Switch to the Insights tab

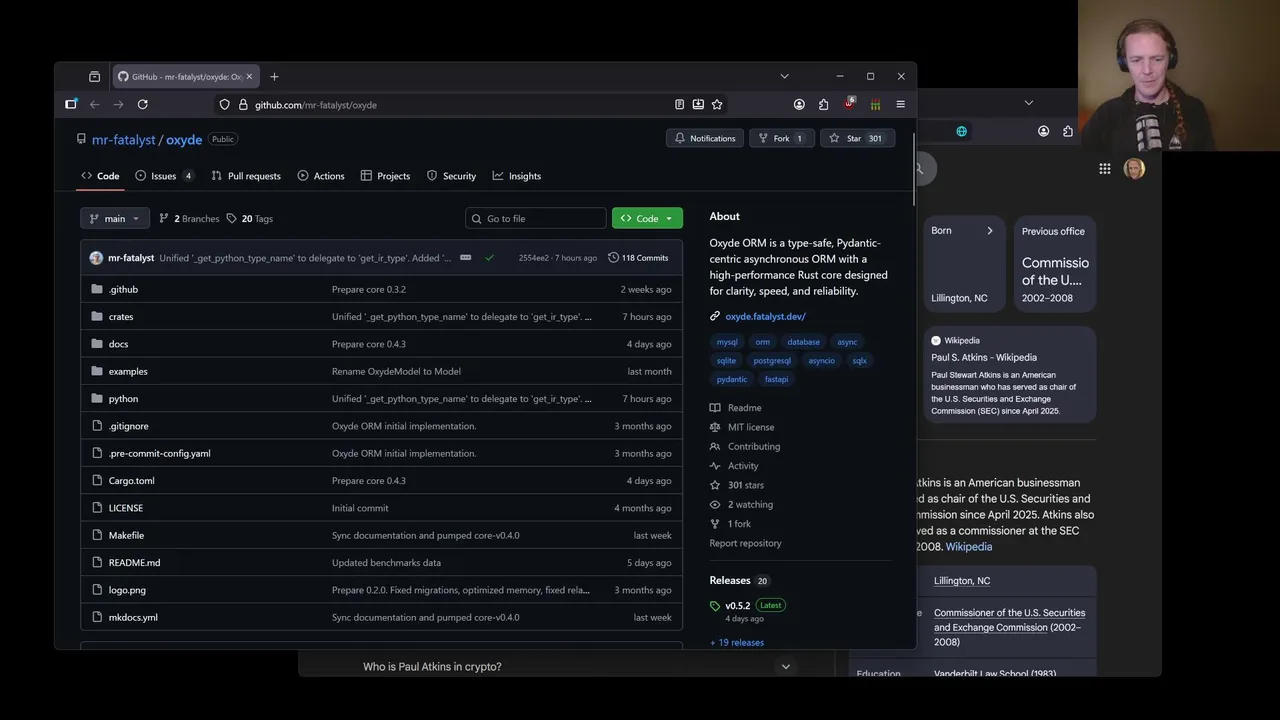(x=516, y=176)
